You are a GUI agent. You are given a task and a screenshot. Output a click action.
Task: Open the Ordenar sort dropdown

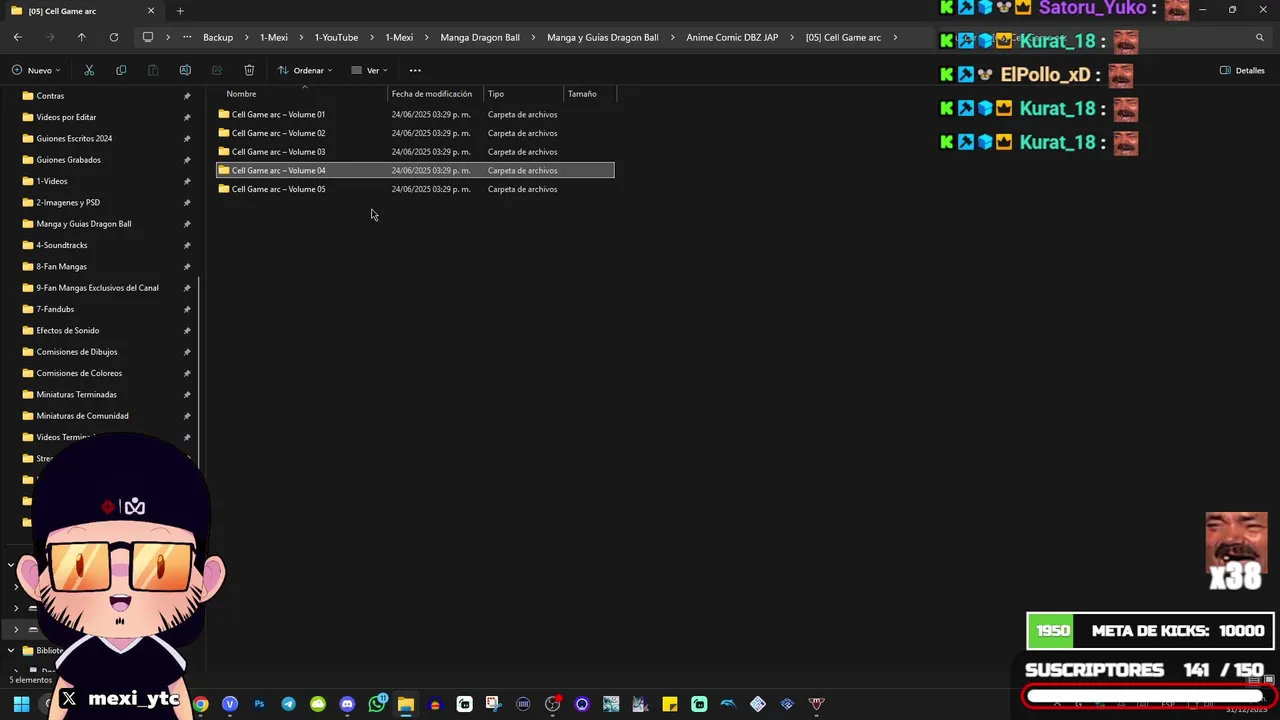(x=305, y=70)
